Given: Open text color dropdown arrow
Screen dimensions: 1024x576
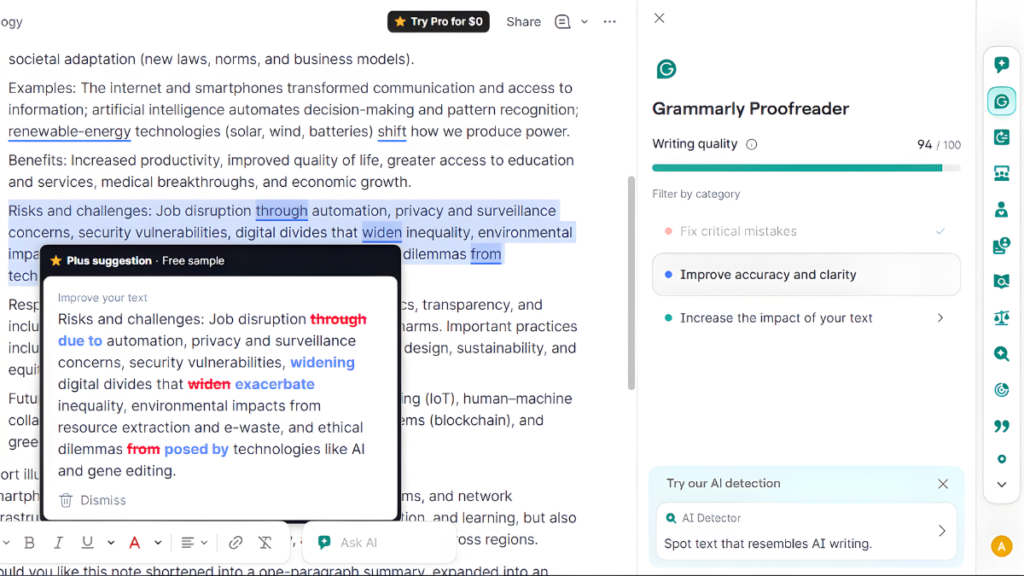Looking at the screenshot, I should click(x=157, y=543).
